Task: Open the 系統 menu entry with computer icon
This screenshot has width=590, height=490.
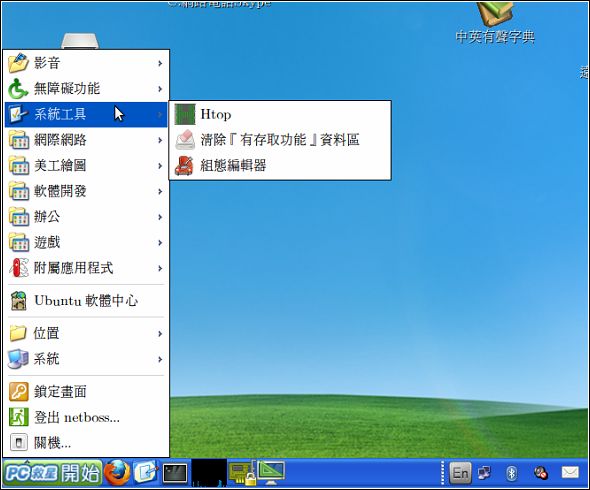Action: 86,359
